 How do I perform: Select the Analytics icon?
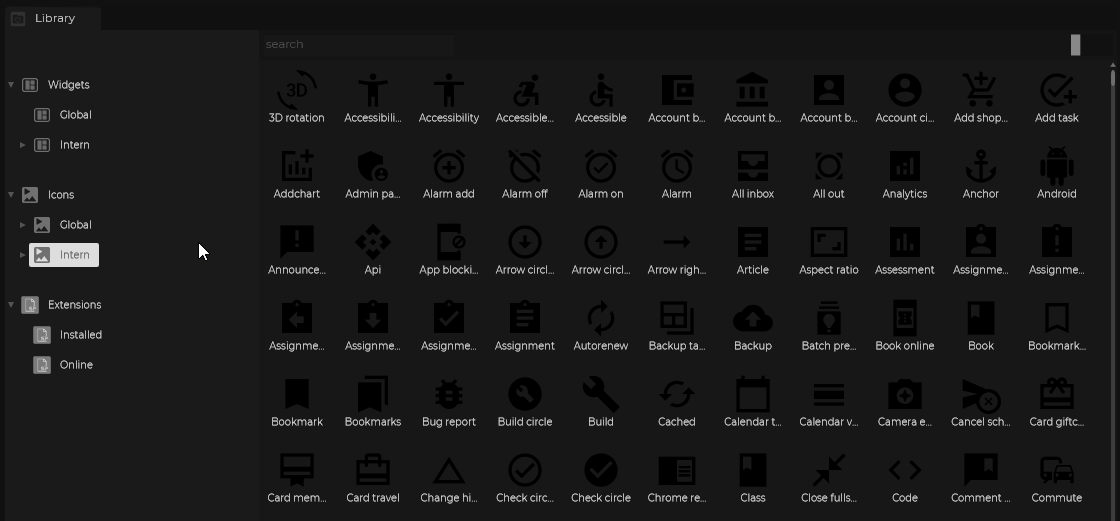click(904, 168)
